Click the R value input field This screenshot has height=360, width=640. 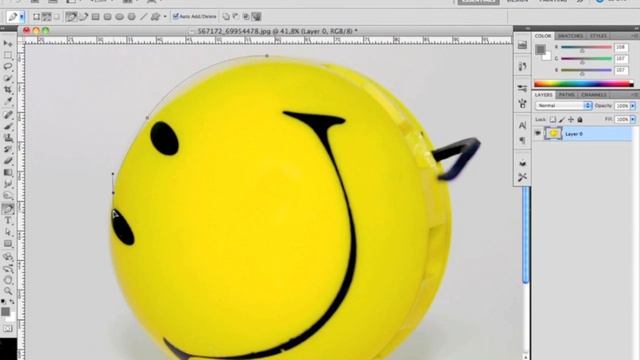pyautogui.click(x=621, y=47)
